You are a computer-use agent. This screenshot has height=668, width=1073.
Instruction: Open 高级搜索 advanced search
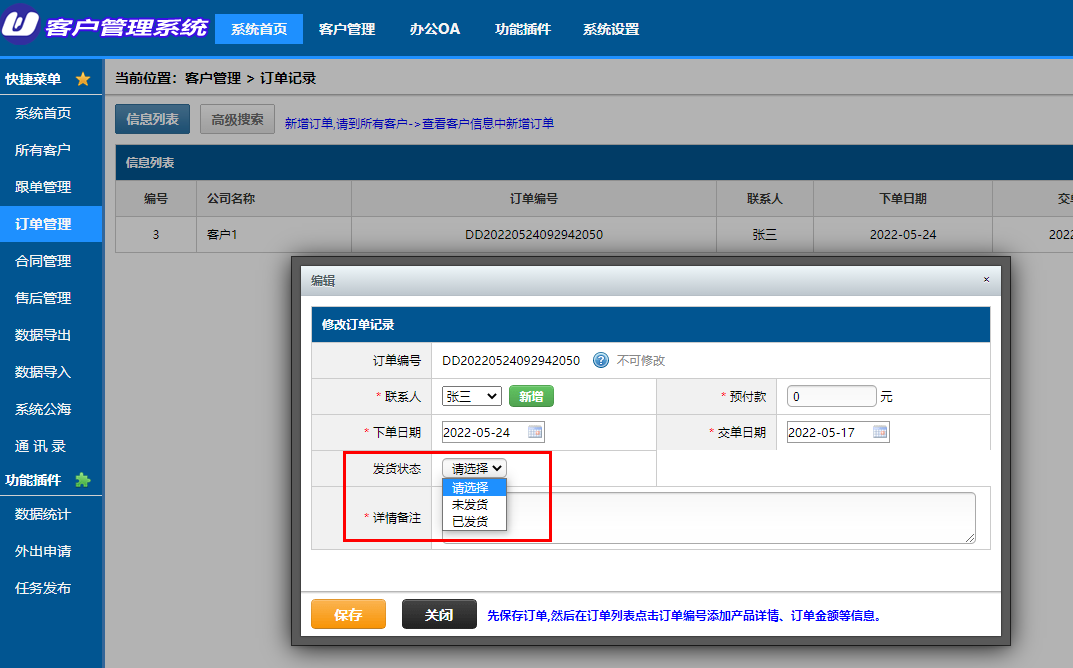[x=237, y=119]
